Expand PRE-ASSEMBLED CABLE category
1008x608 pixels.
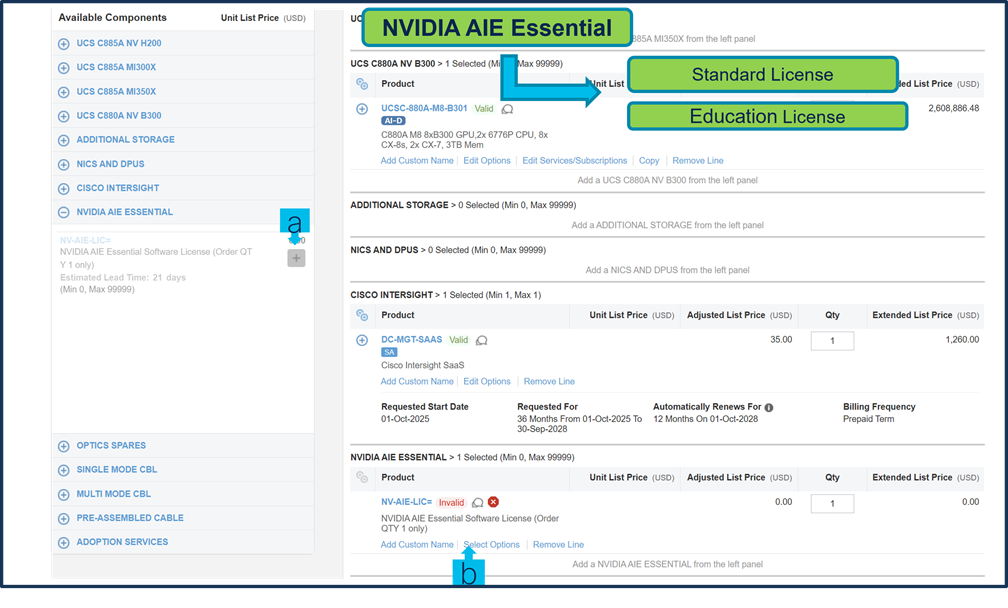point(64,518)
